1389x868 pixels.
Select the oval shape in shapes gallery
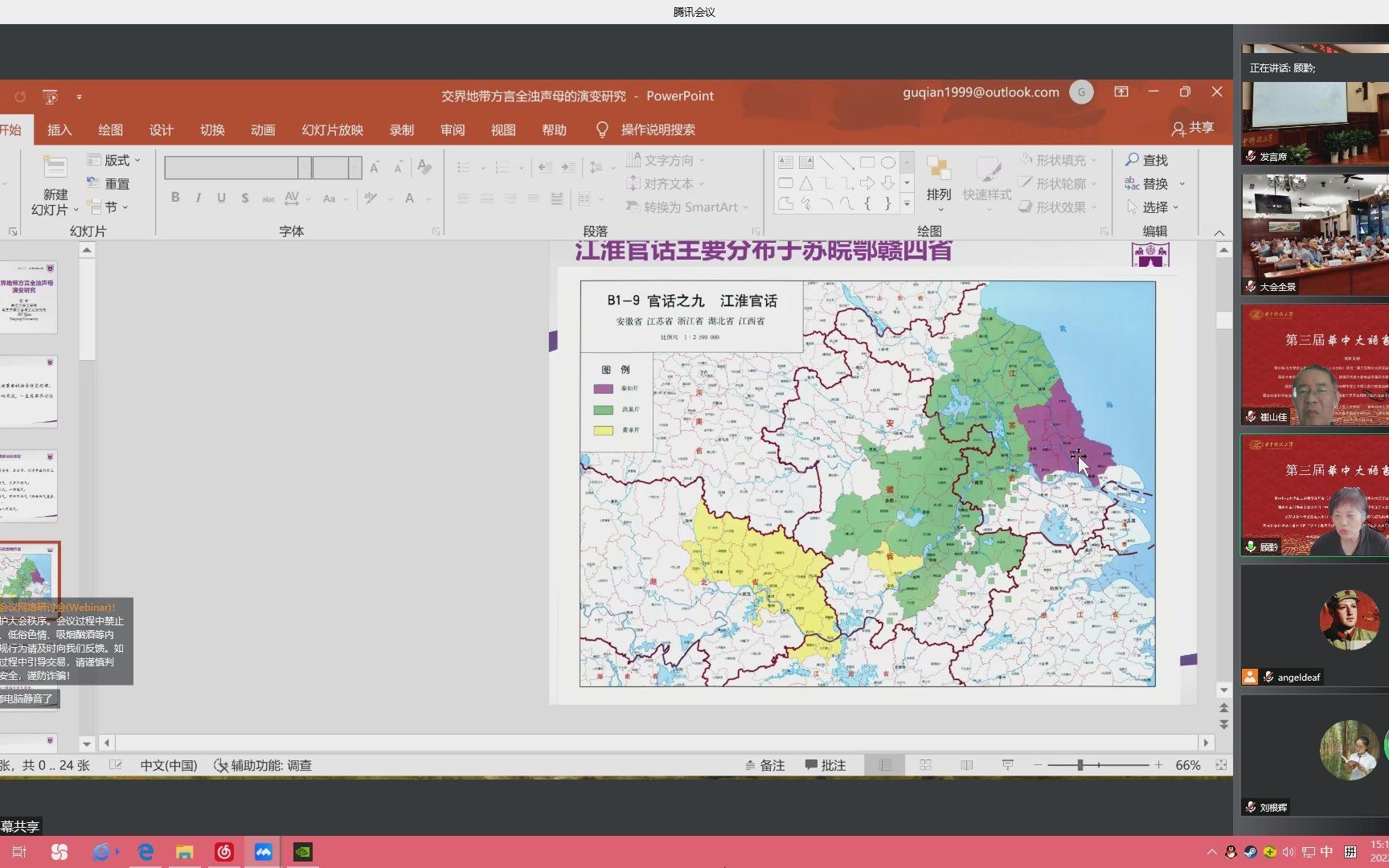(x=887, y=162)
